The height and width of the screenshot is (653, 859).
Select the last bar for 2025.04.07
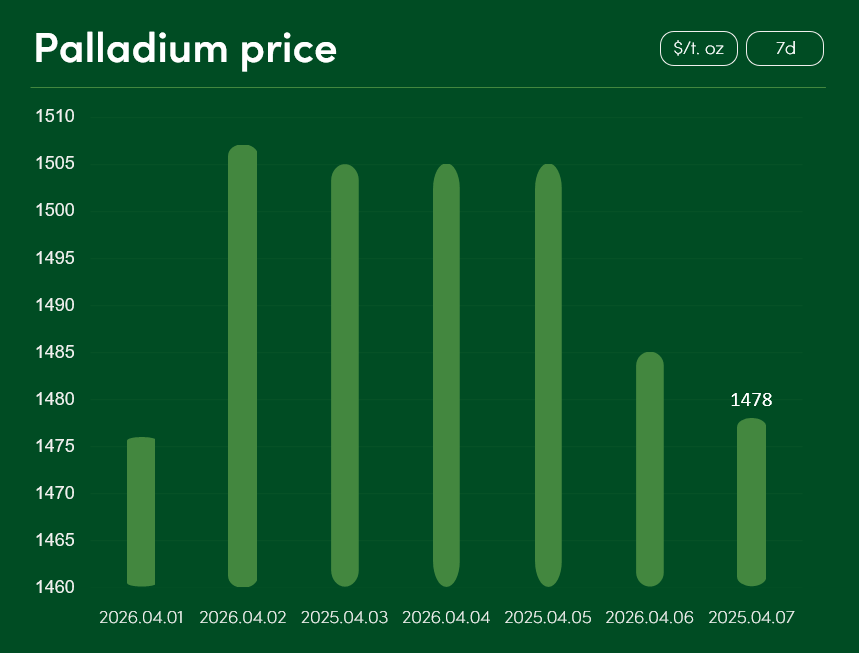[751, 502]
